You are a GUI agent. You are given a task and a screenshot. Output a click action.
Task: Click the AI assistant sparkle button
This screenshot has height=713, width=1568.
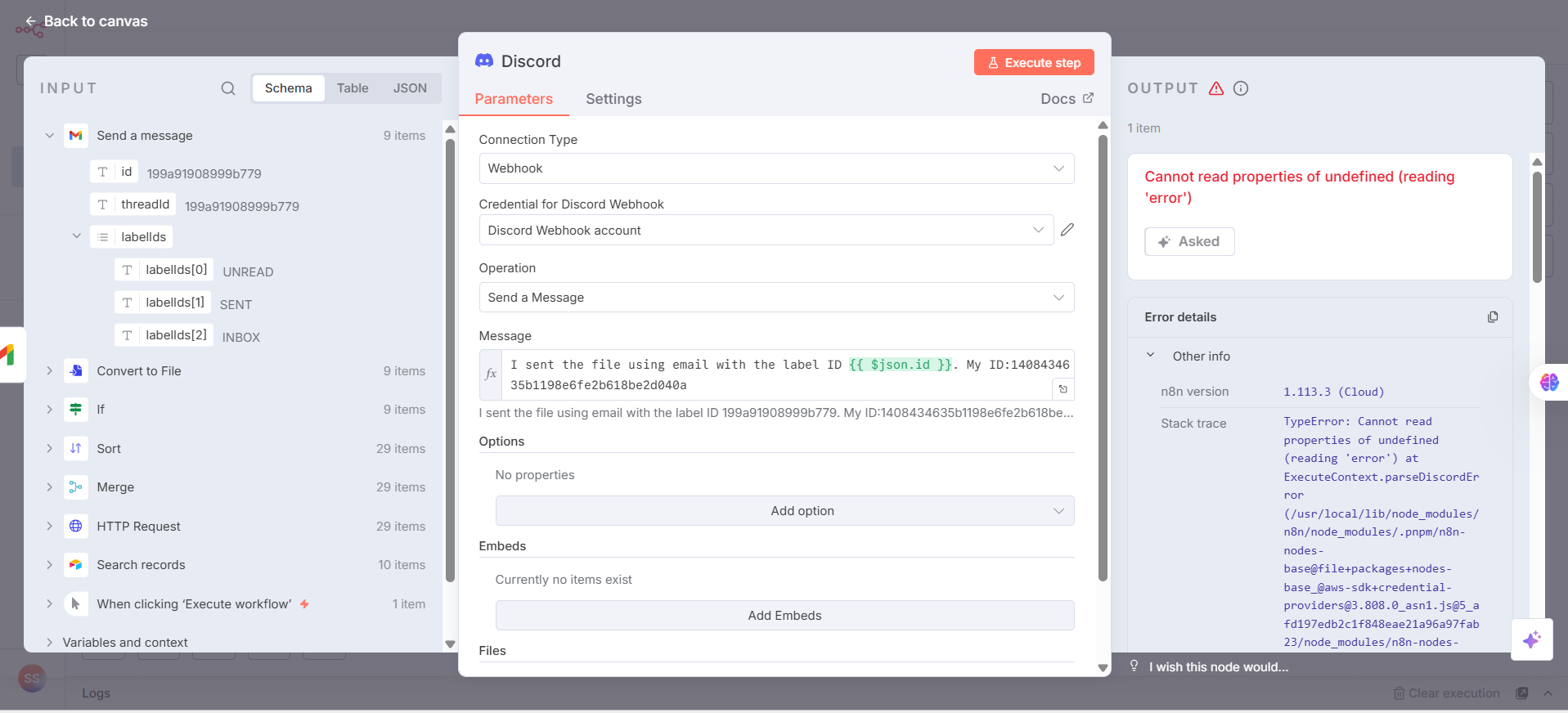point(1531,639)
